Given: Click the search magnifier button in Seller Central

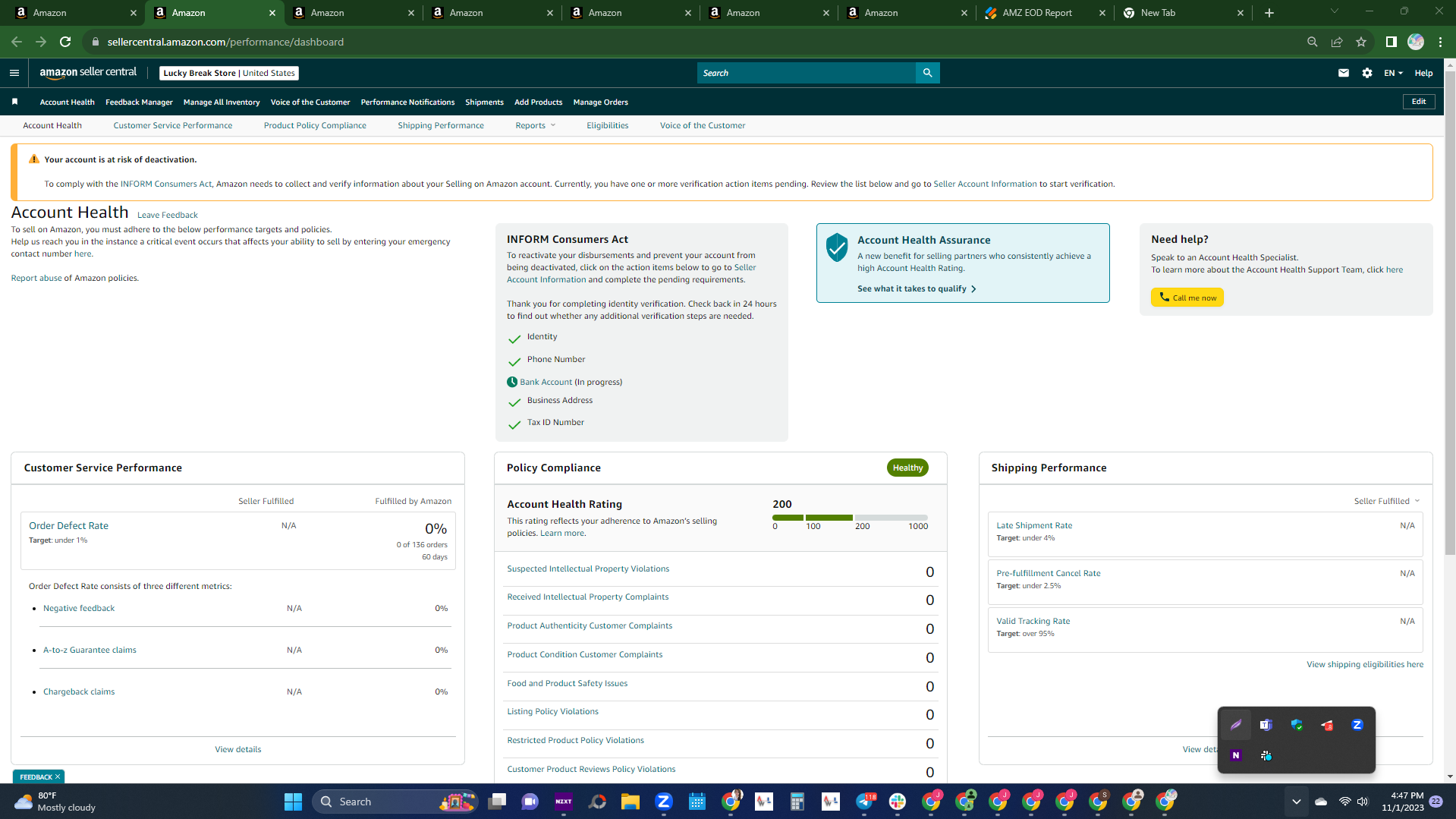Looking at the screenshot, I should [927, 73].
